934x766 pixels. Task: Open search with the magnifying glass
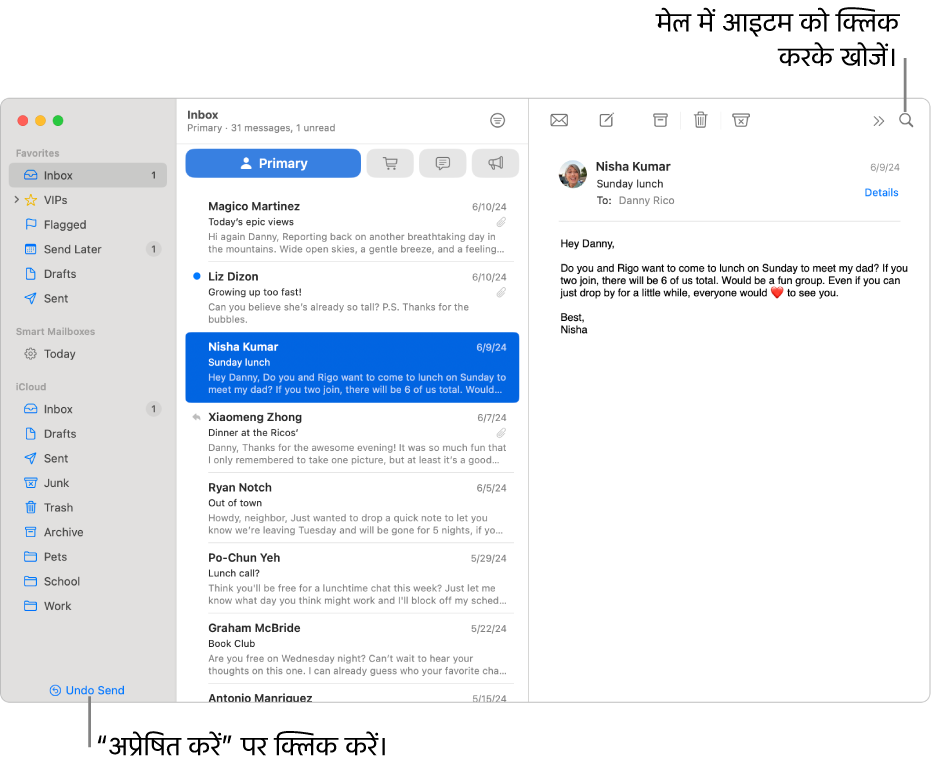pyautogui.click(x=906, y=120)
